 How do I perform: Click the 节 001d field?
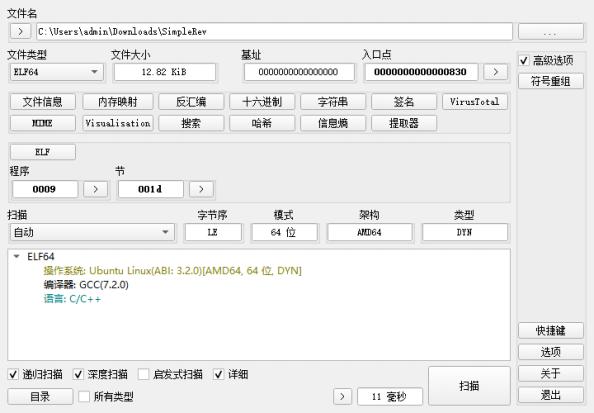[x=150, y=189]
